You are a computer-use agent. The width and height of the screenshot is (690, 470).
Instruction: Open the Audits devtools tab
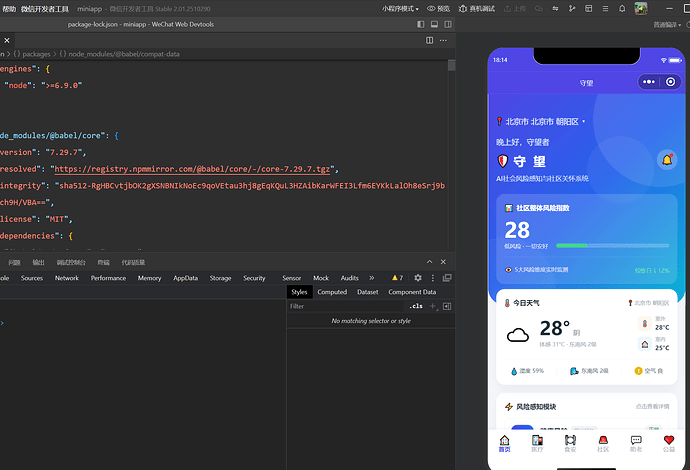349,278
